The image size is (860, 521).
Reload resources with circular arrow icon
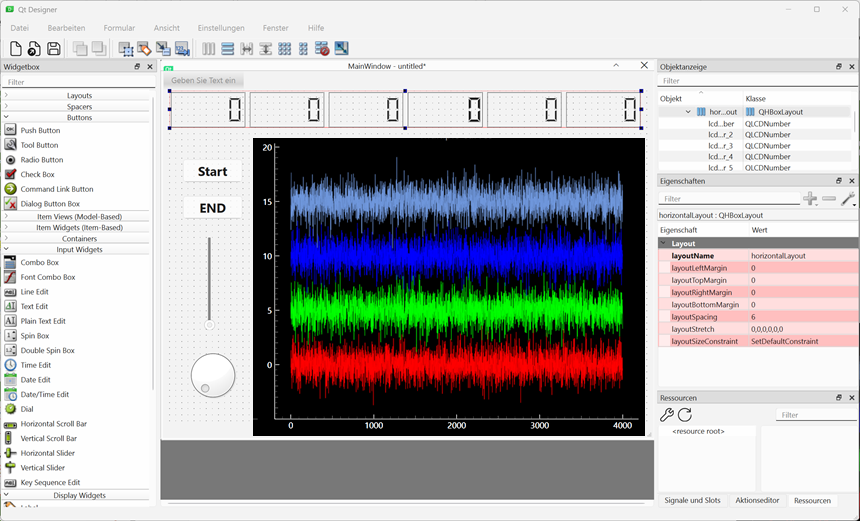(684, 415)
